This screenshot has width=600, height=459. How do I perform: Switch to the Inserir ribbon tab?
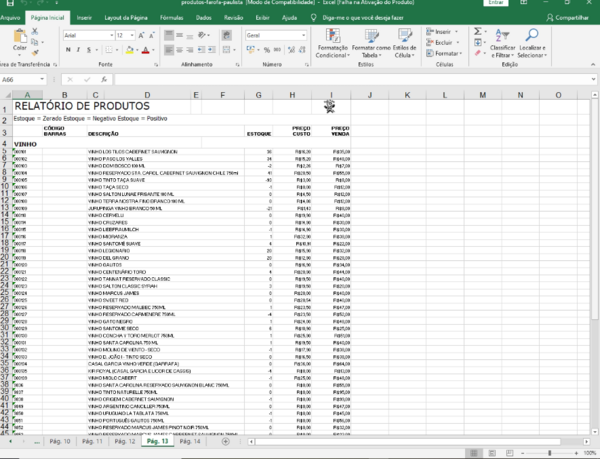click(84, 18)
